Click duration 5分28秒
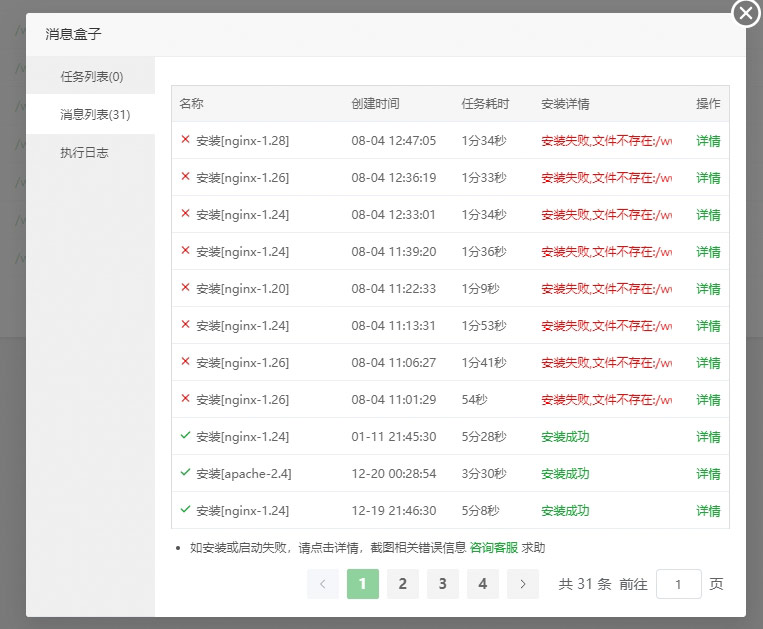The width and height of the screenshot is (763, 629). (x=484, y=437)
